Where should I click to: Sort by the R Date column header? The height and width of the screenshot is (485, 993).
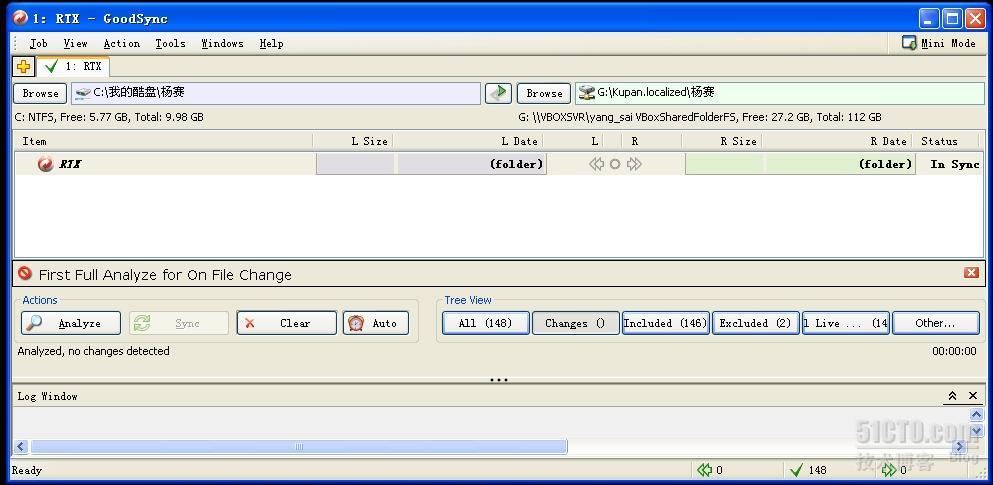tap(837, 141)
